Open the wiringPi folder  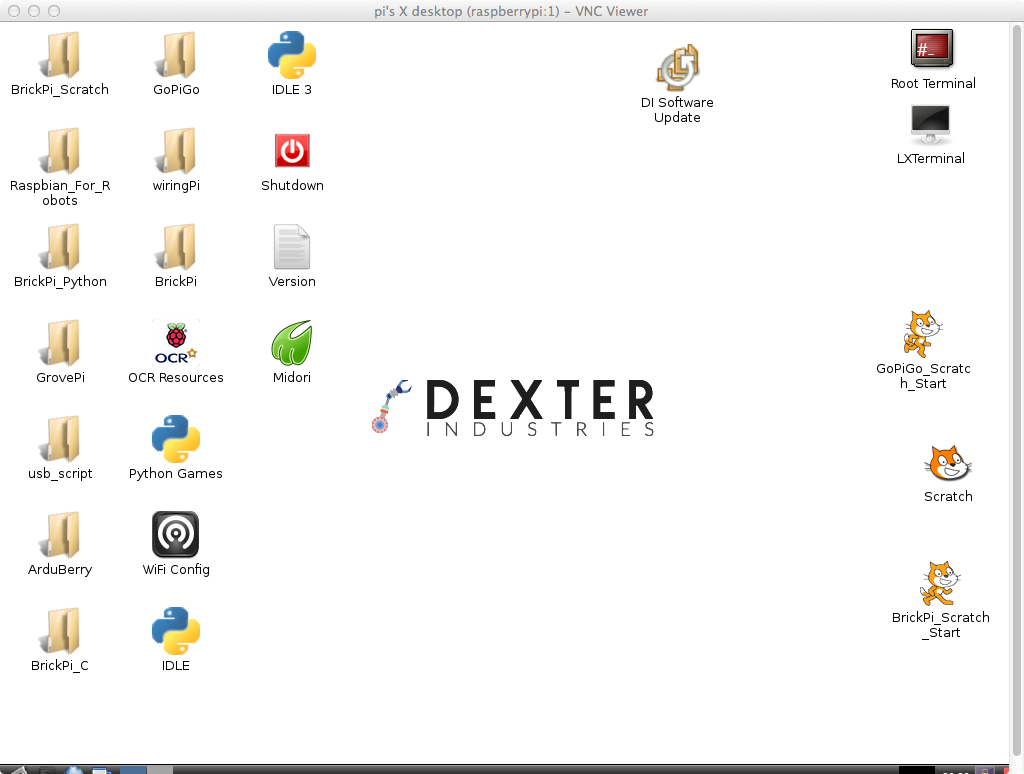pyautogui.click(x=176, y=152)
